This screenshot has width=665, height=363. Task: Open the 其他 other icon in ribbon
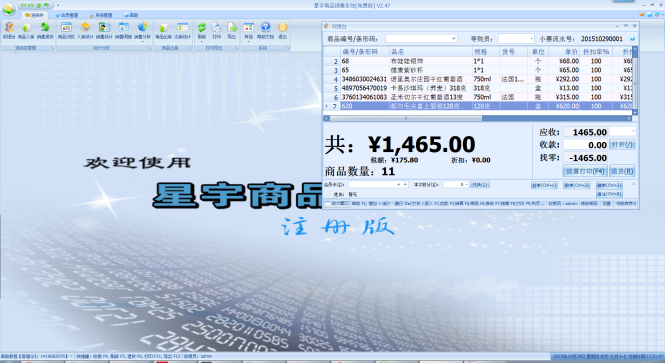[x=249, y=28]
